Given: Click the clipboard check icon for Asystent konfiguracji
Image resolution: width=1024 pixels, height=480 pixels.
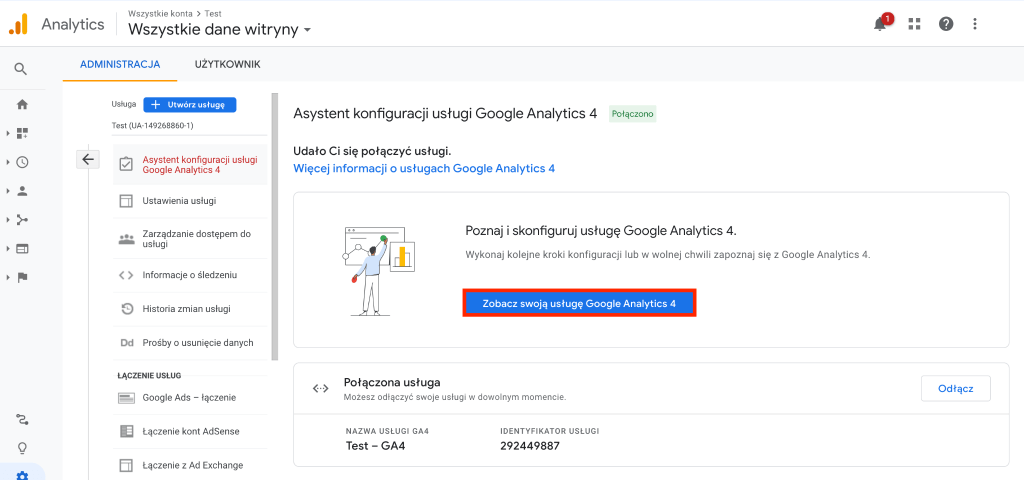Looking at the screenshot, I should 126,165.
